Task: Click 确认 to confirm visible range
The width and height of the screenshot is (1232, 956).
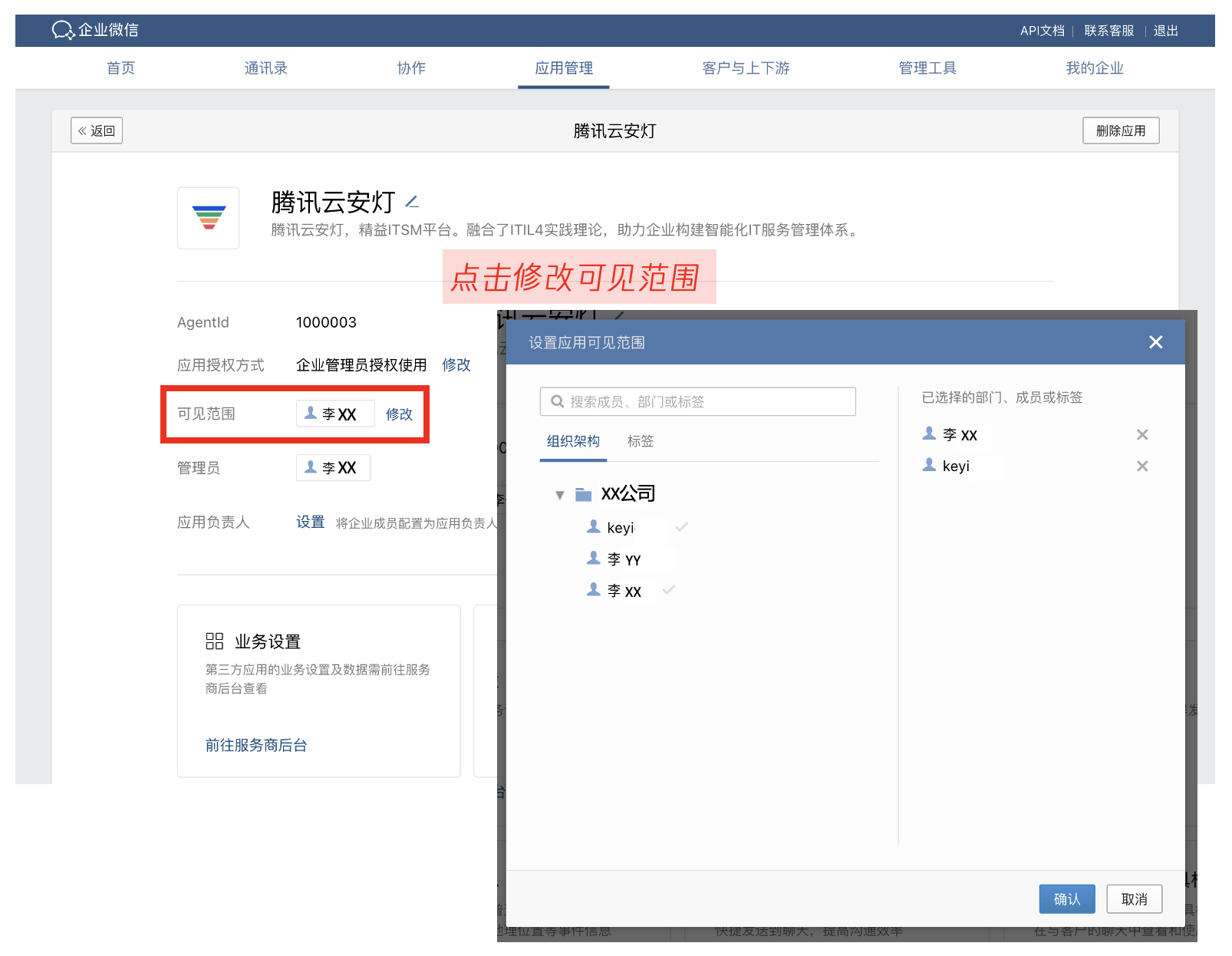Action: 1067,899
